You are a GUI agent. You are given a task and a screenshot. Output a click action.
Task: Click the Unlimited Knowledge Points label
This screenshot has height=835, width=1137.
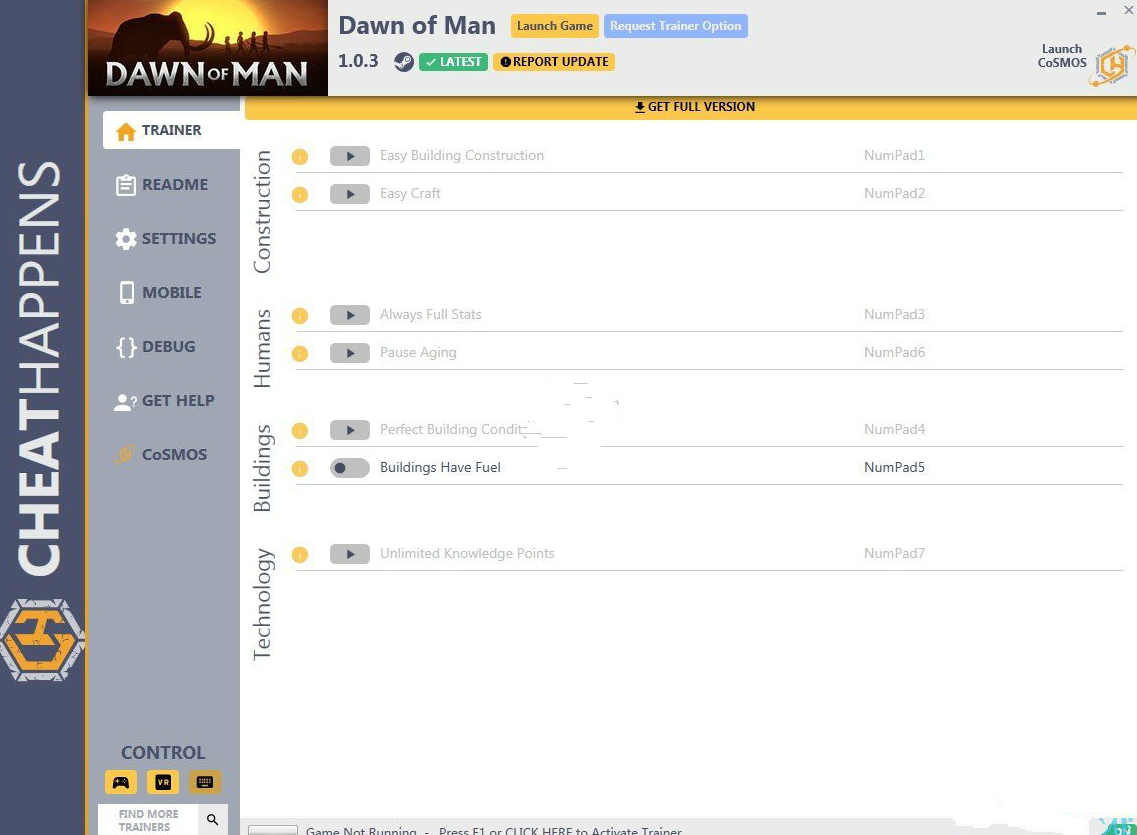click(x=467, y=554)
